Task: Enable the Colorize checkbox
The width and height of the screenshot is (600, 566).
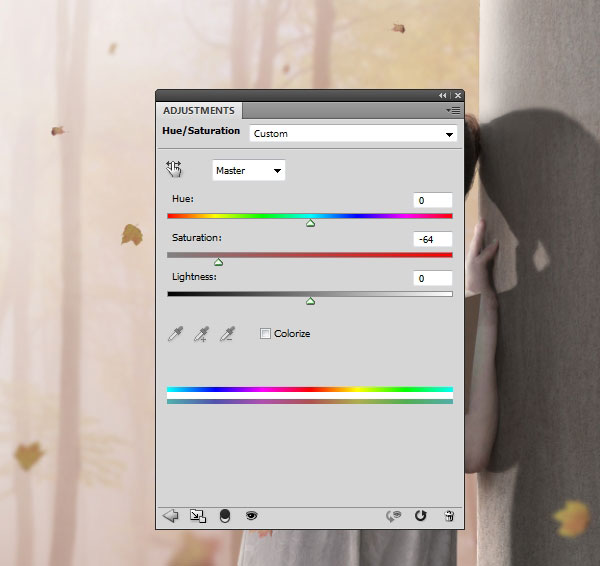Action: (x=265, y=333)
